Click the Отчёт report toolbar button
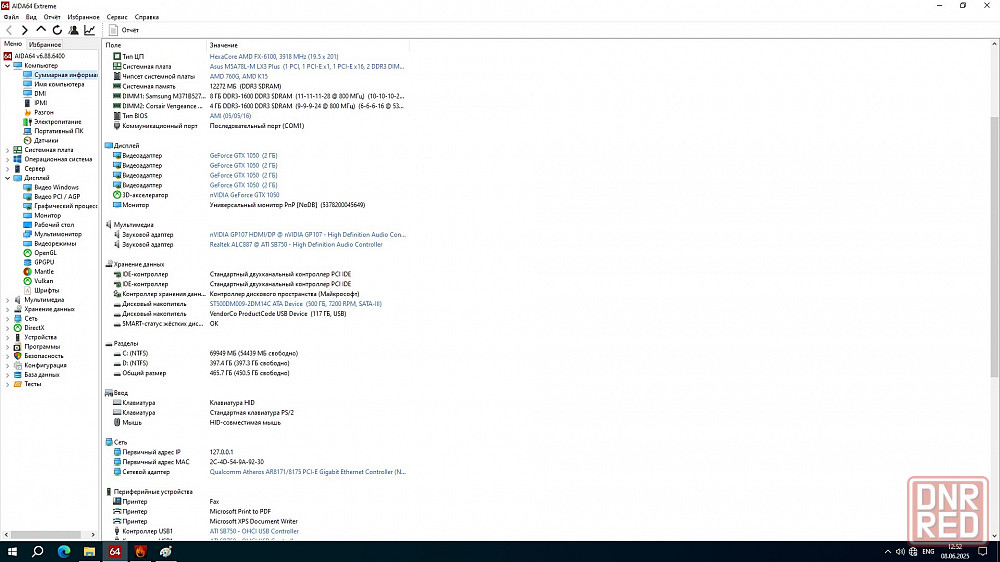This screenshot has height=562, width=1000. (124, 30)
